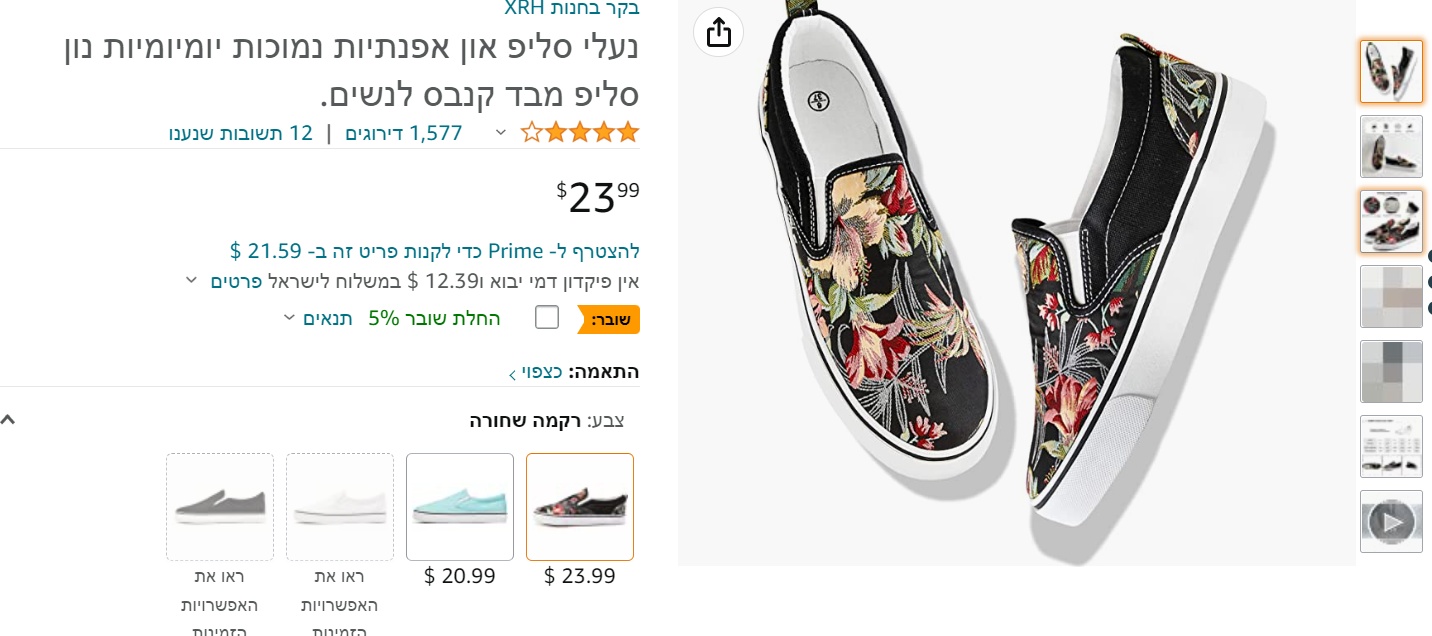Click the star rating icons

pyautogui.click(x=579, y=132)
